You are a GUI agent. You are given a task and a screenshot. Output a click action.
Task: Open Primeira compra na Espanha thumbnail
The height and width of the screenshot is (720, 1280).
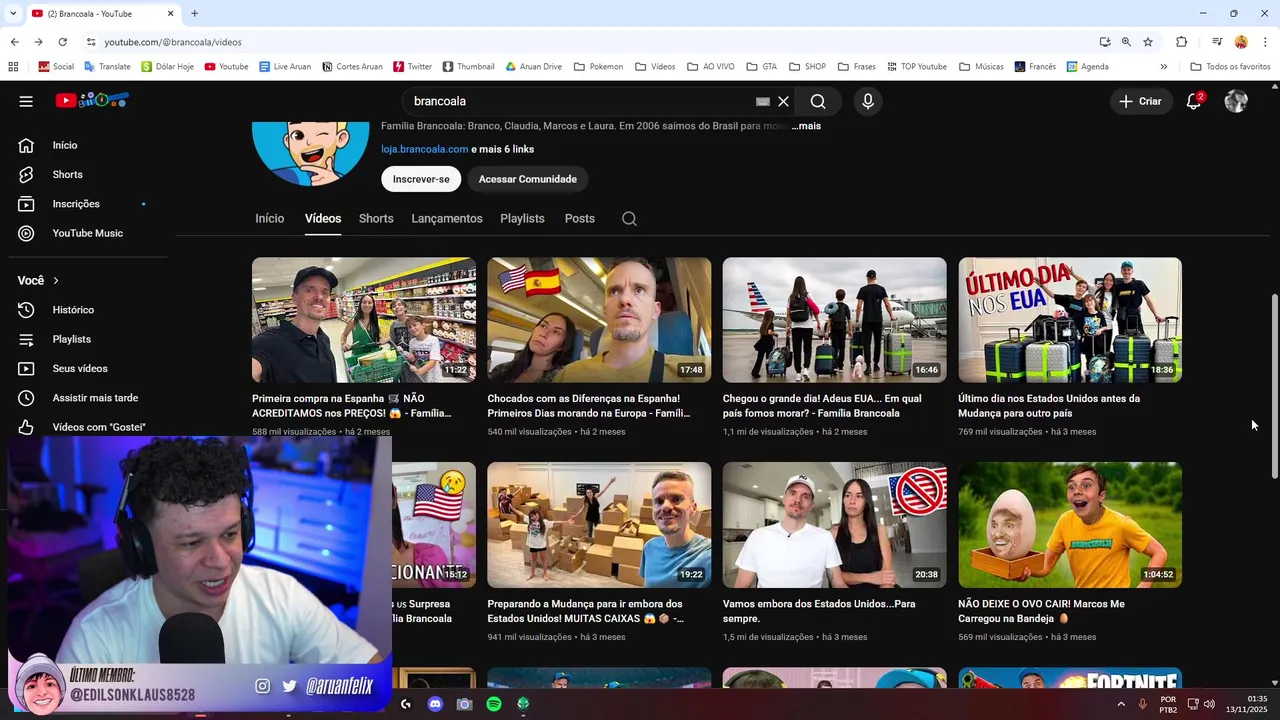[364, 320]
